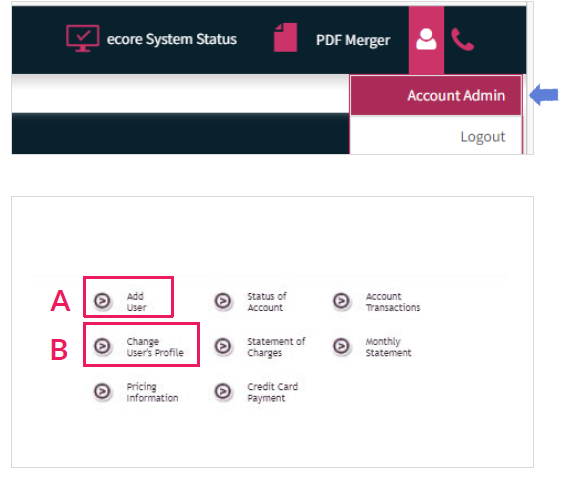Click arrow icon beside Change User's Profile
572x479 pixels.
(102, 346)
